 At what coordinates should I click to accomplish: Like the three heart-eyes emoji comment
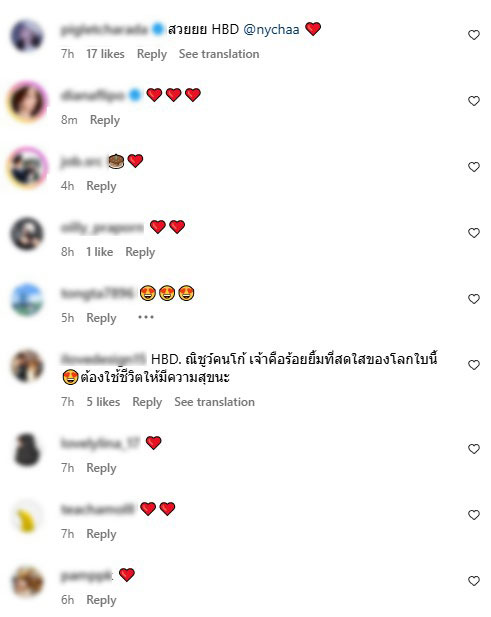(x=474, y=299)
